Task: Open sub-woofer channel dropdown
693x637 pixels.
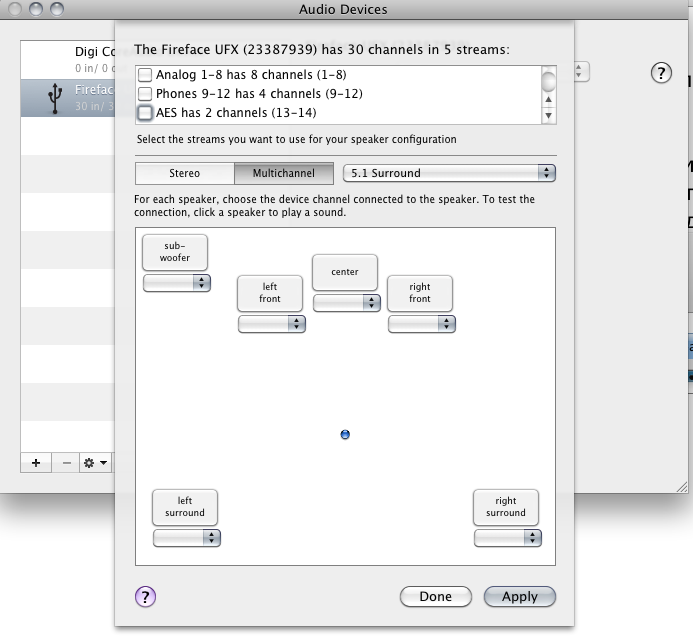Action: coord(177,283)
